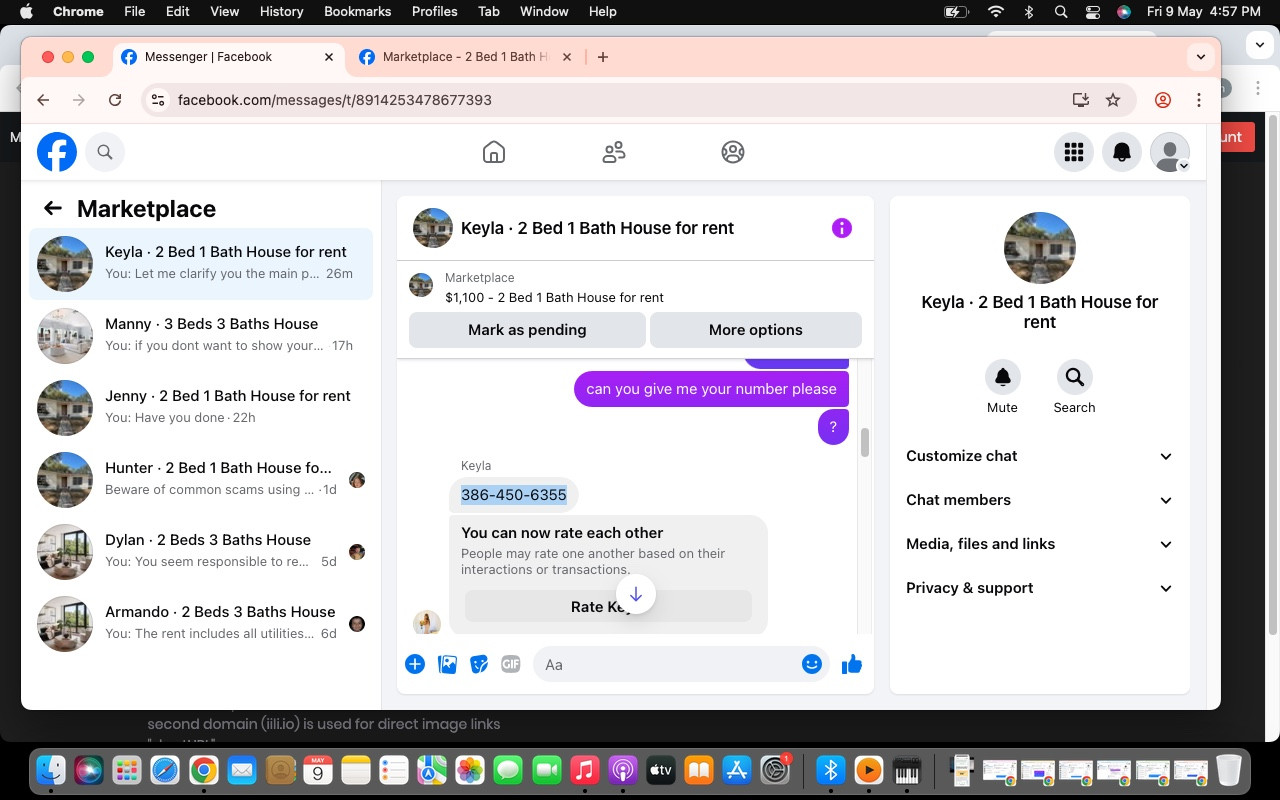Choose a sticker from the composer
The image size is (1280, 800).
(x=479, y=664)
